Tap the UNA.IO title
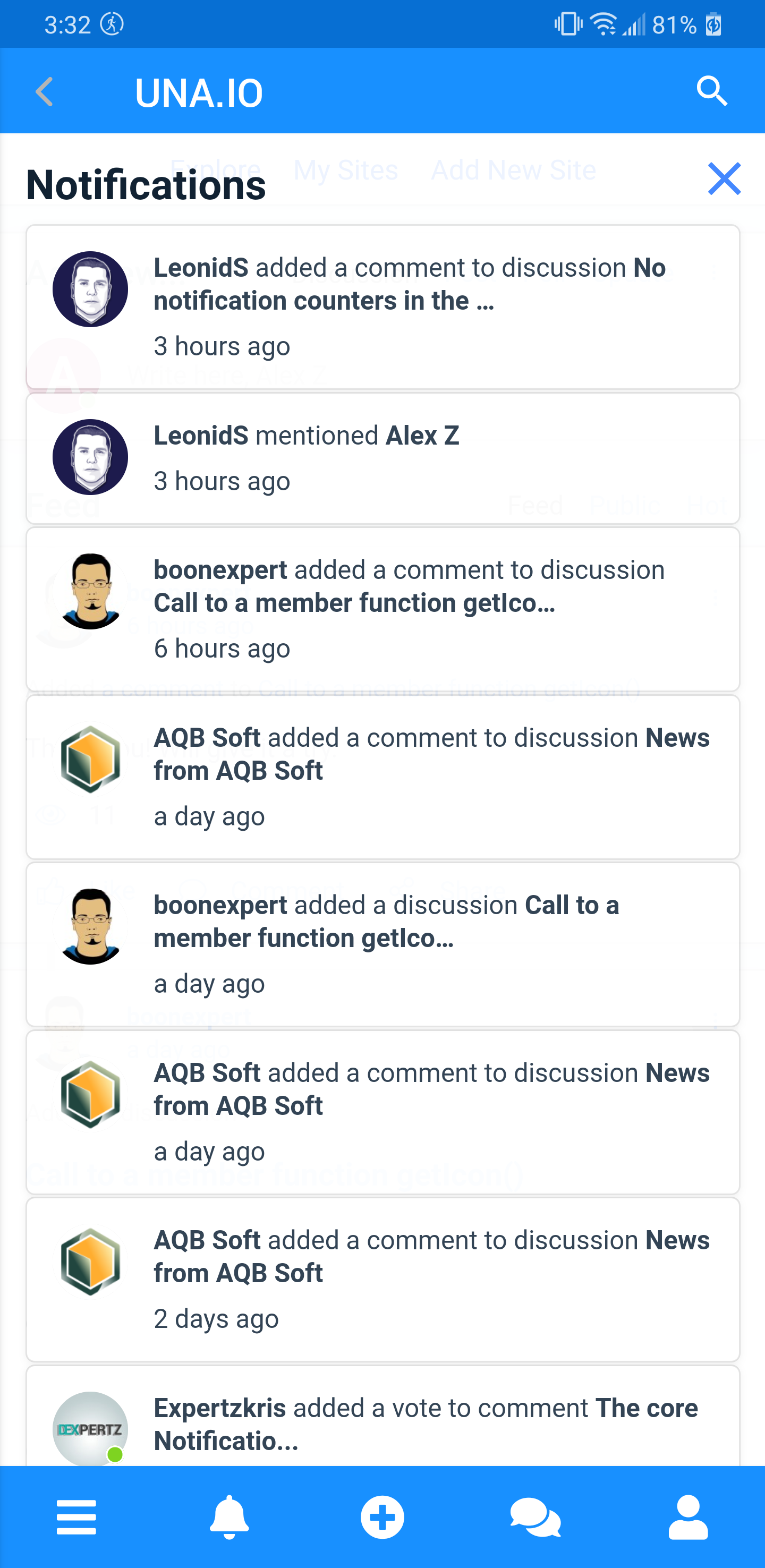The height and width of the screenshot is (1568, 765). pyautogui.click(x=199, y=93)
